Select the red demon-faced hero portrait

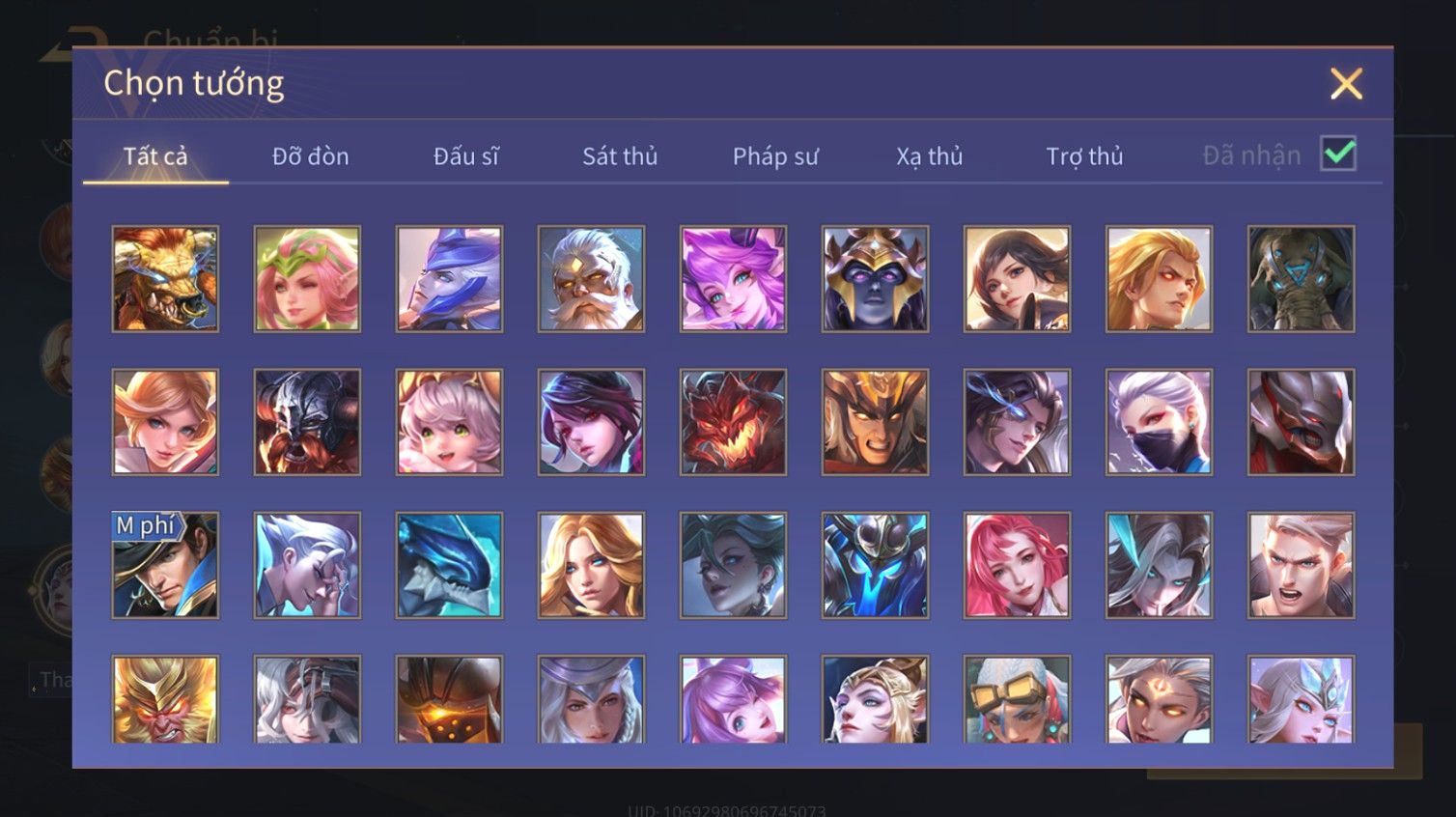coord(733,422)
